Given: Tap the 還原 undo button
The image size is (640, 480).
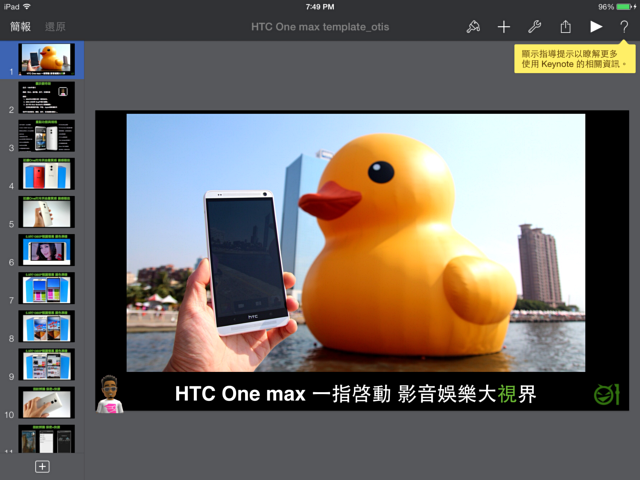Looking at the screenshot, I should [55, 27].
